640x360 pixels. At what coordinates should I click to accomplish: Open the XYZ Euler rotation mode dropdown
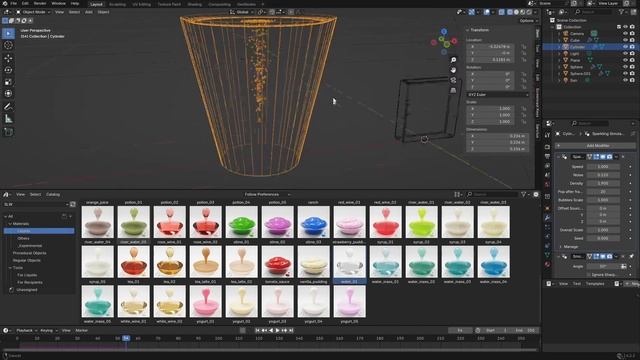[498, 95]
